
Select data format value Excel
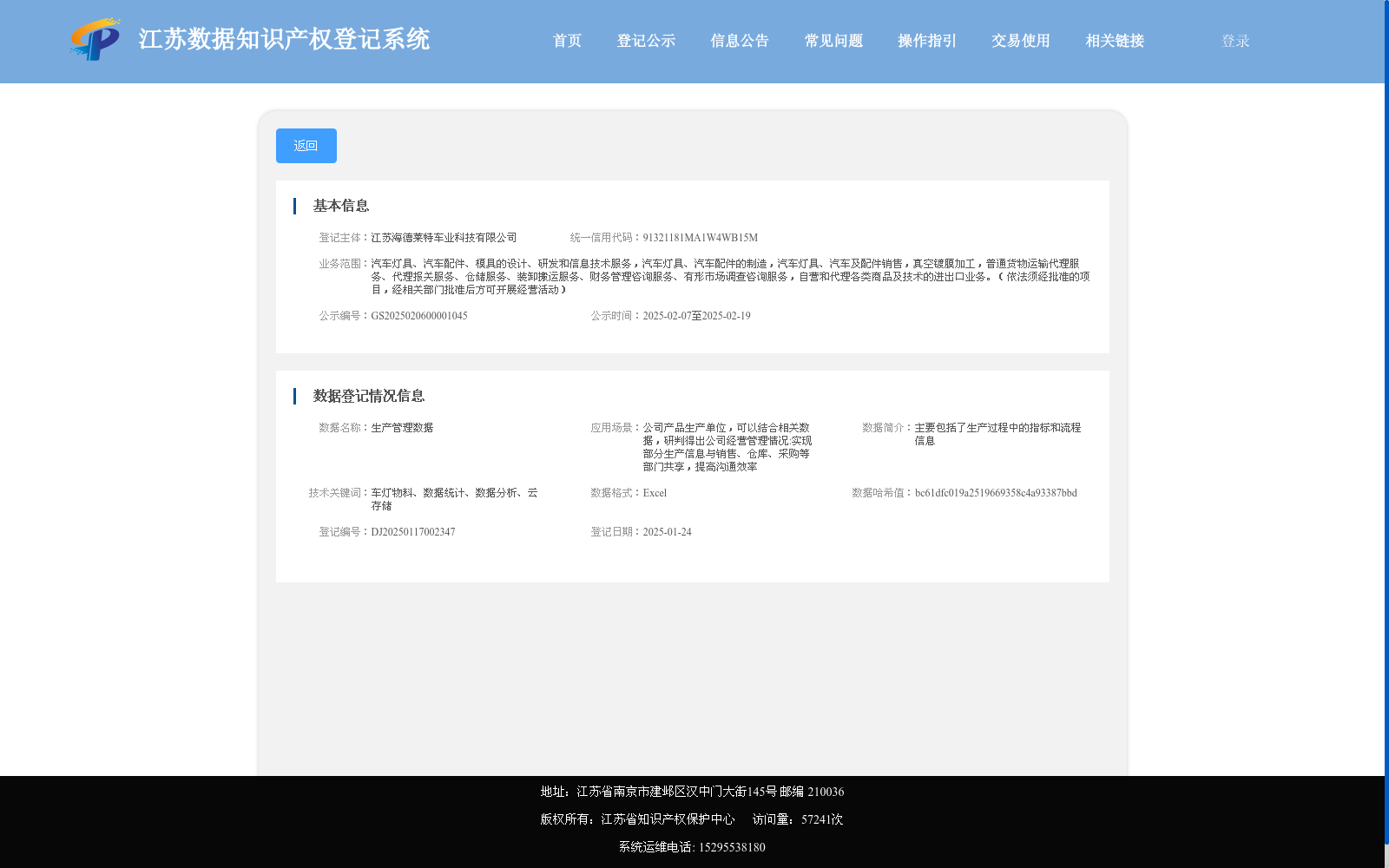coord(655,493)
